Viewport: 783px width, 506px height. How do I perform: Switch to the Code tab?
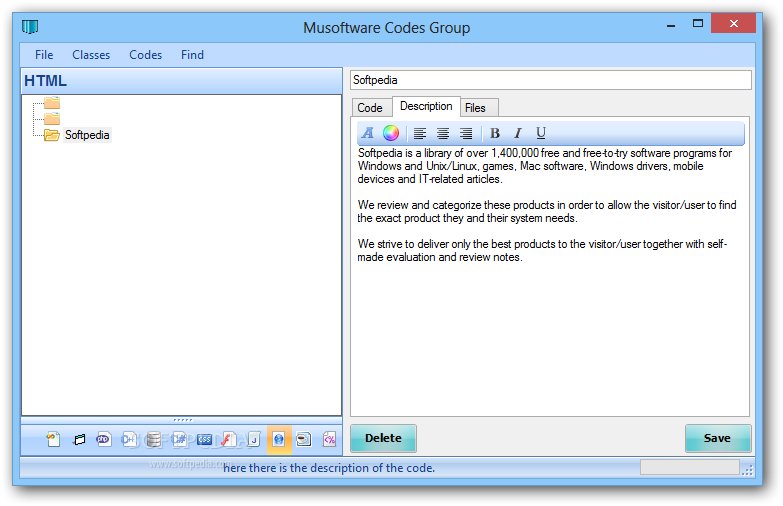click(370, 108)
